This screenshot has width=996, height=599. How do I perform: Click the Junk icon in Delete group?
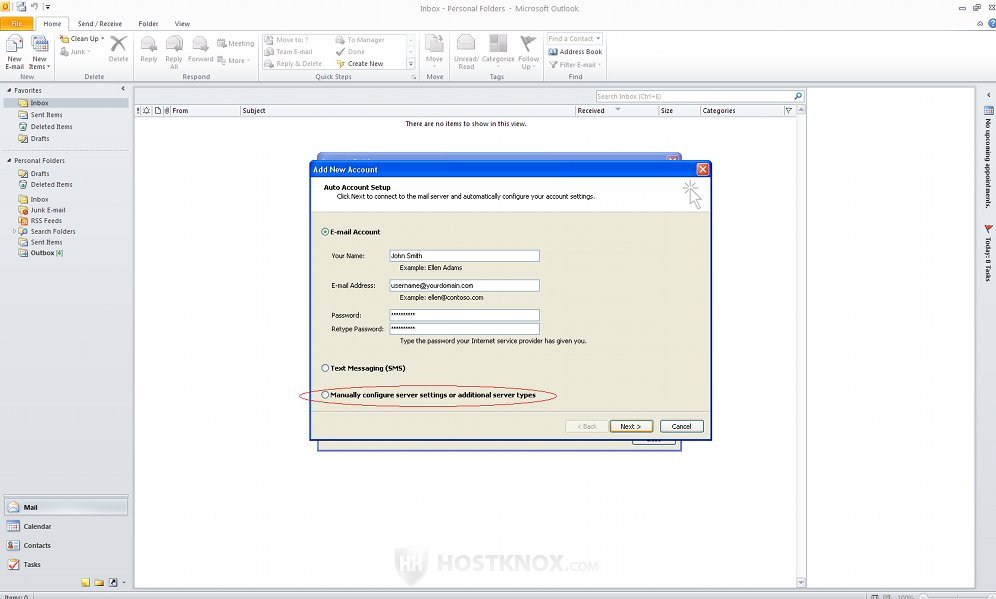click(64, 51)
